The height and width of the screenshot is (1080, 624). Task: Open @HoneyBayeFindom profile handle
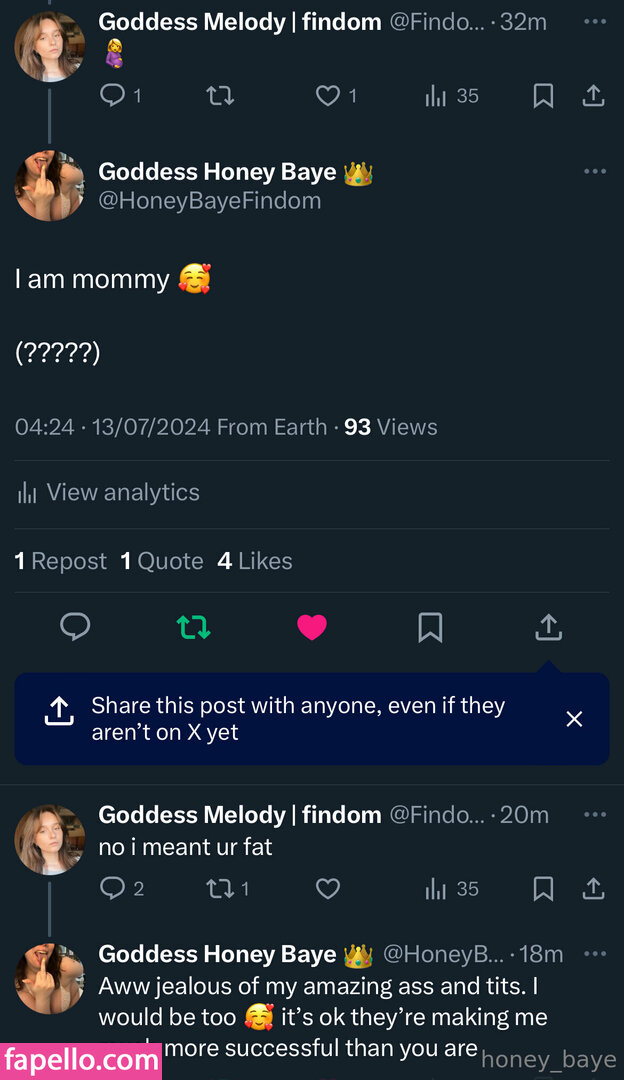click(x=209, y=201)
